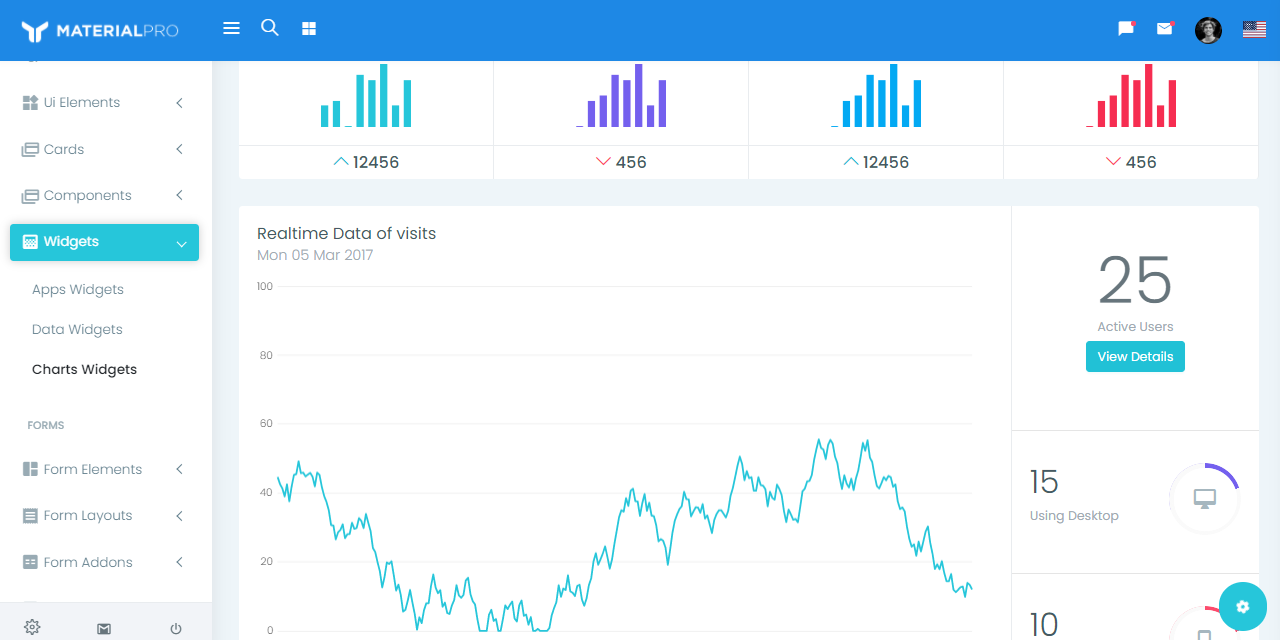Click the user profile avatar
The width and height of the screenshot is (1280, 640).
[1208, 30]
